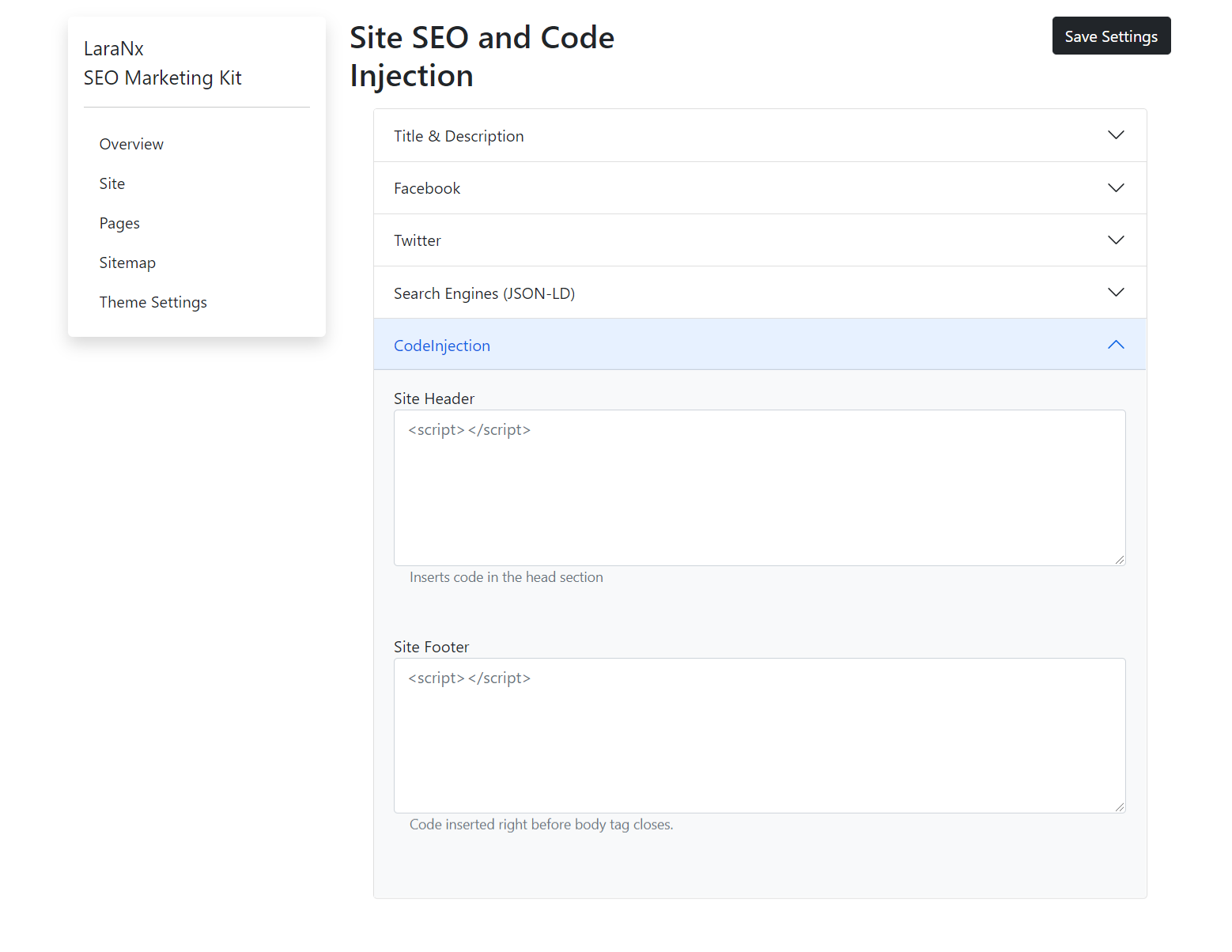
Task: Click the chevron arrow on the Twitter row
Action: pos(1115,240)
